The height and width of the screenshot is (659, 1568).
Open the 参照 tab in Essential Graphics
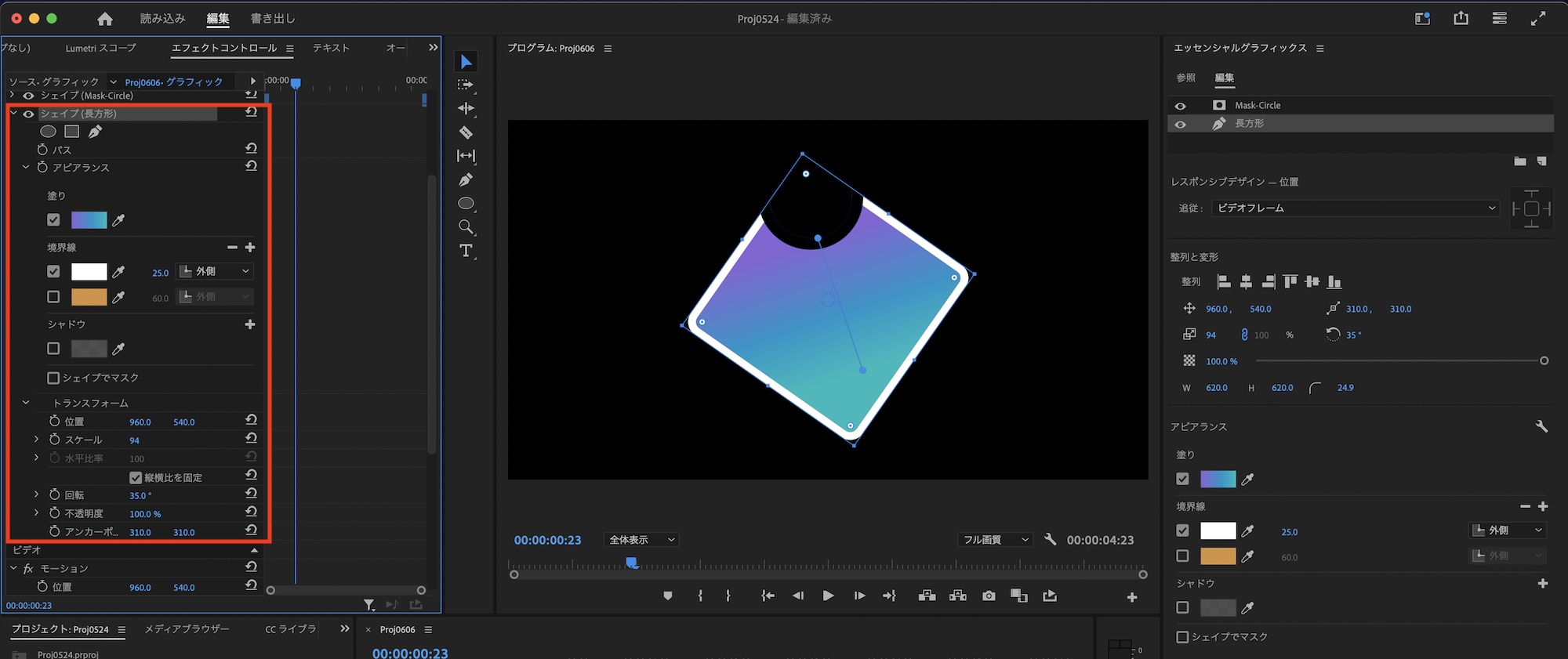(1185, 78)
